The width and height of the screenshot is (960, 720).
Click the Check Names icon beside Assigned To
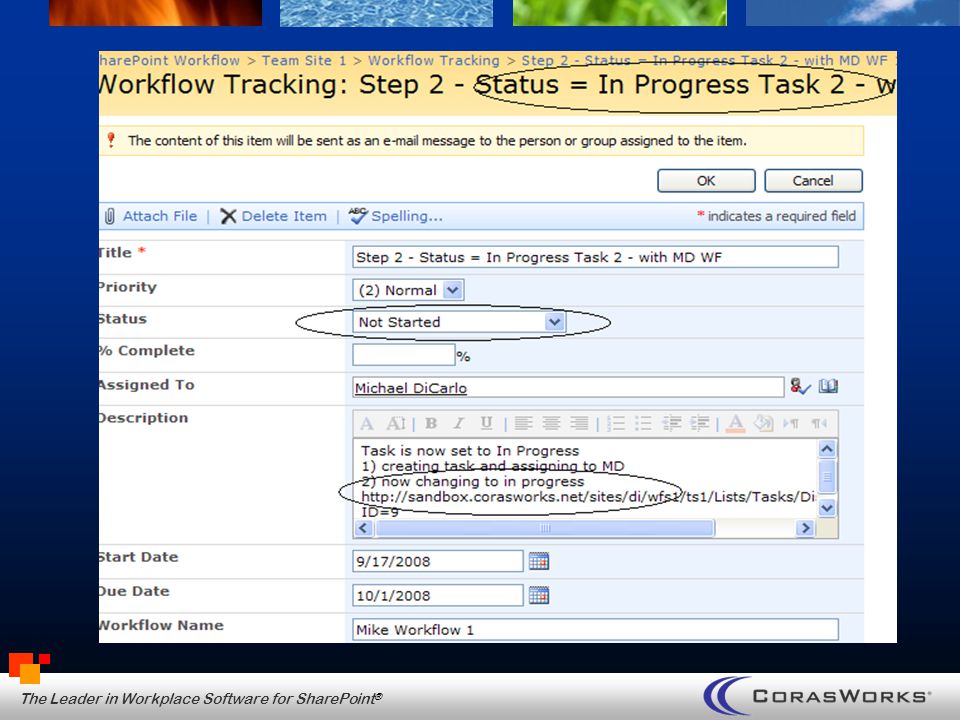point(800,386)
